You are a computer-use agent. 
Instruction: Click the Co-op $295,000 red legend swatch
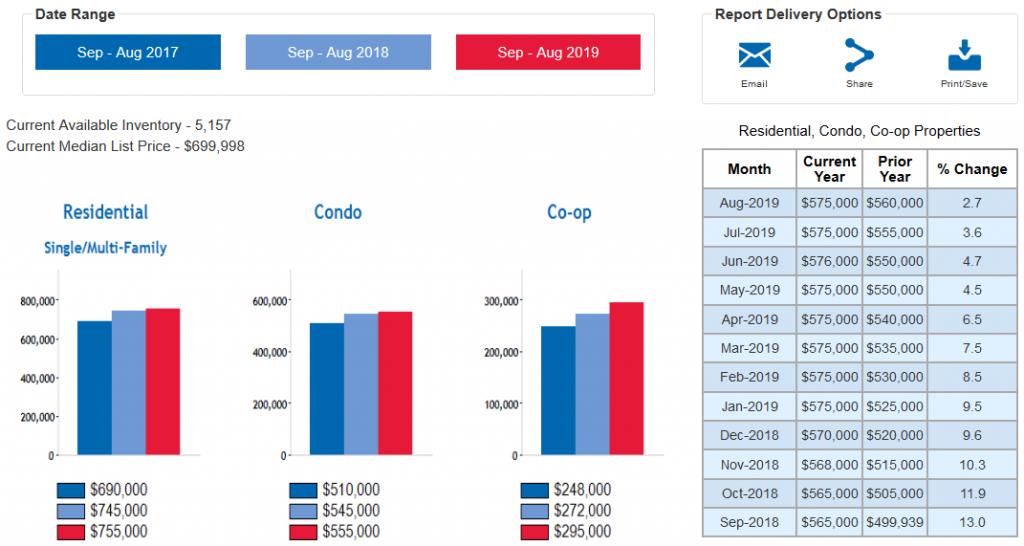pyautogui.click(x=535, y=531)
